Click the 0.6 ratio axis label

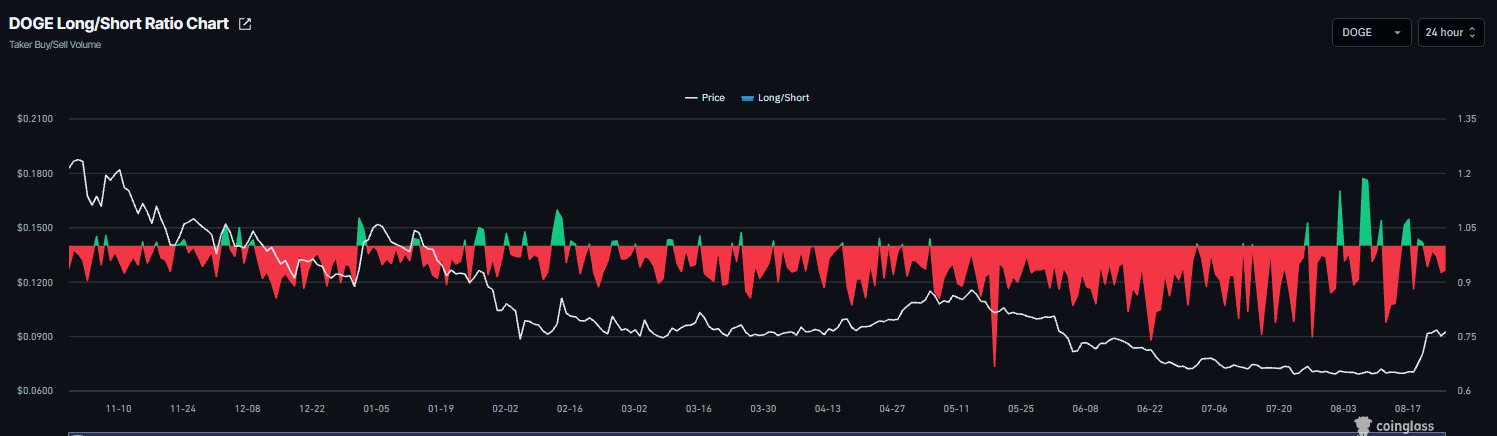click(x=1465, y=391)
